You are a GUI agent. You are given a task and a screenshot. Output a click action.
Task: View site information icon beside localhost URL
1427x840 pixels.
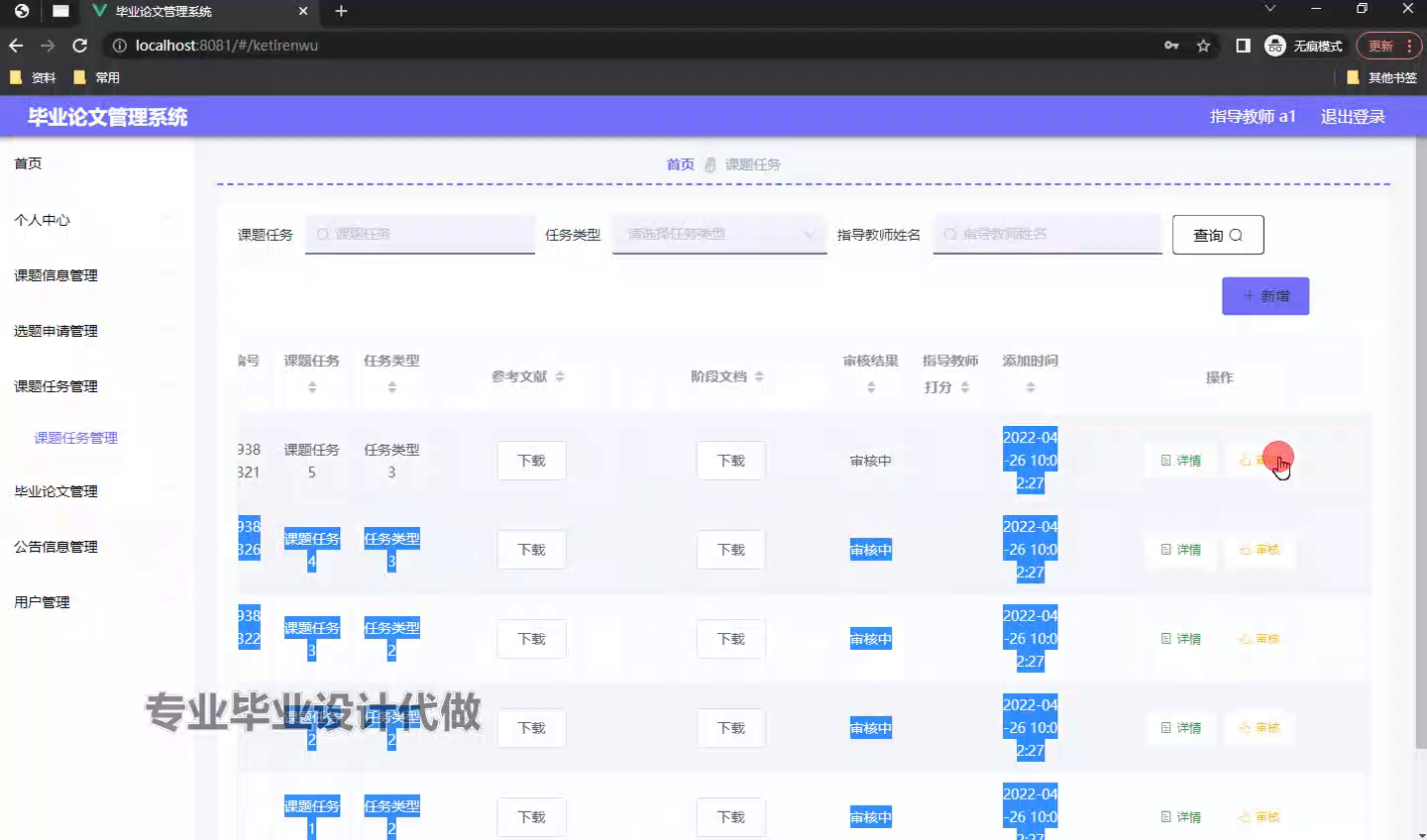coord(119,46)
